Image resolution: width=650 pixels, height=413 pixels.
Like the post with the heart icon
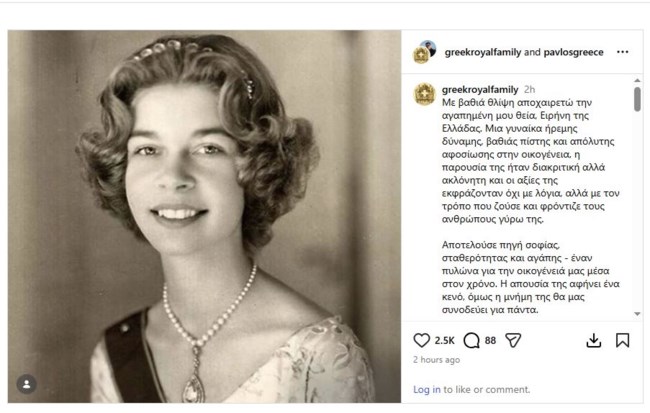[x=422, y=340]
